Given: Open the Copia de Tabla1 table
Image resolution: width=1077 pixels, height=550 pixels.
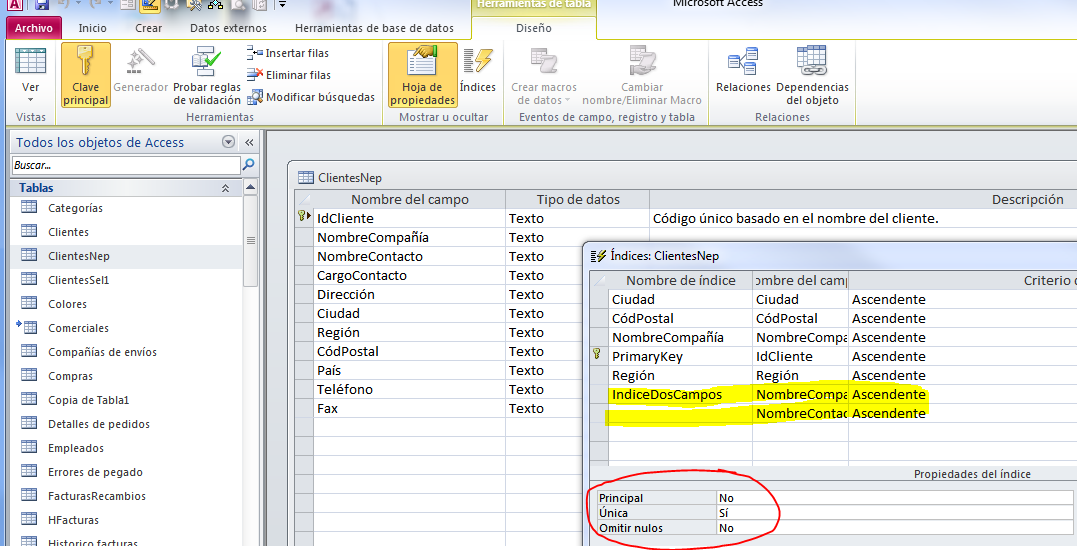Looking at the screenshot, I should 89,400.
